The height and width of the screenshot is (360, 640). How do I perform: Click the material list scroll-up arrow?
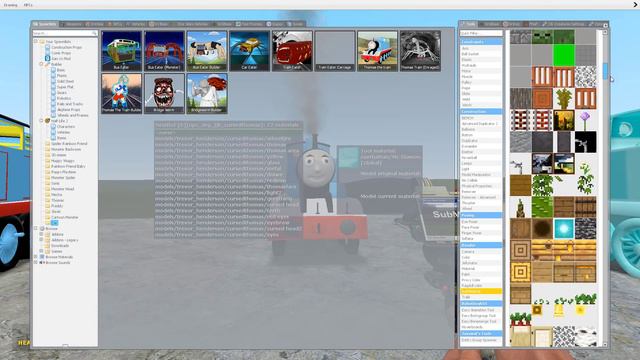click(605, 32)
